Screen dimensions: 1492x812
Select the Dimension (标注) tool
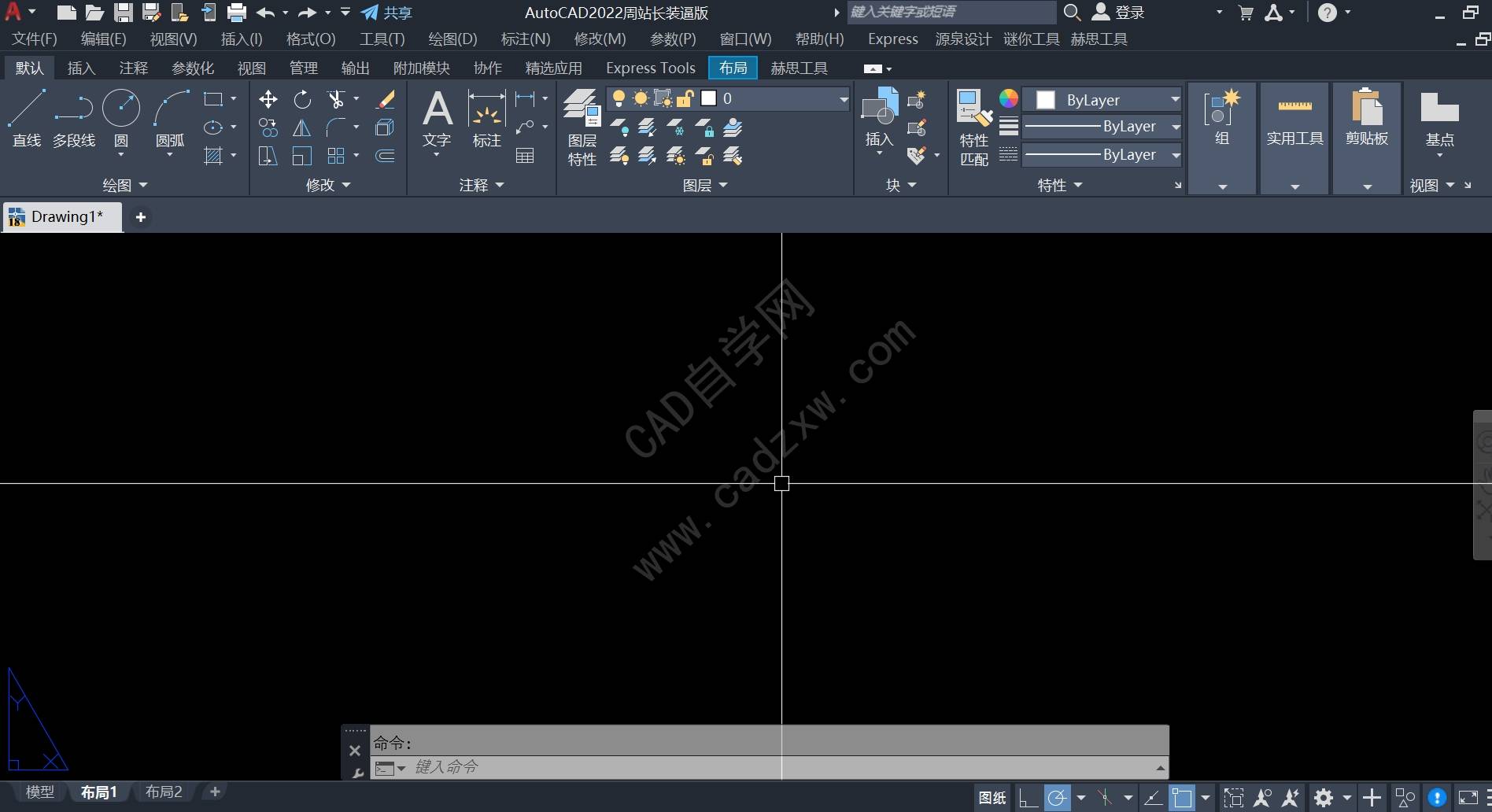[x=486, y=120]
